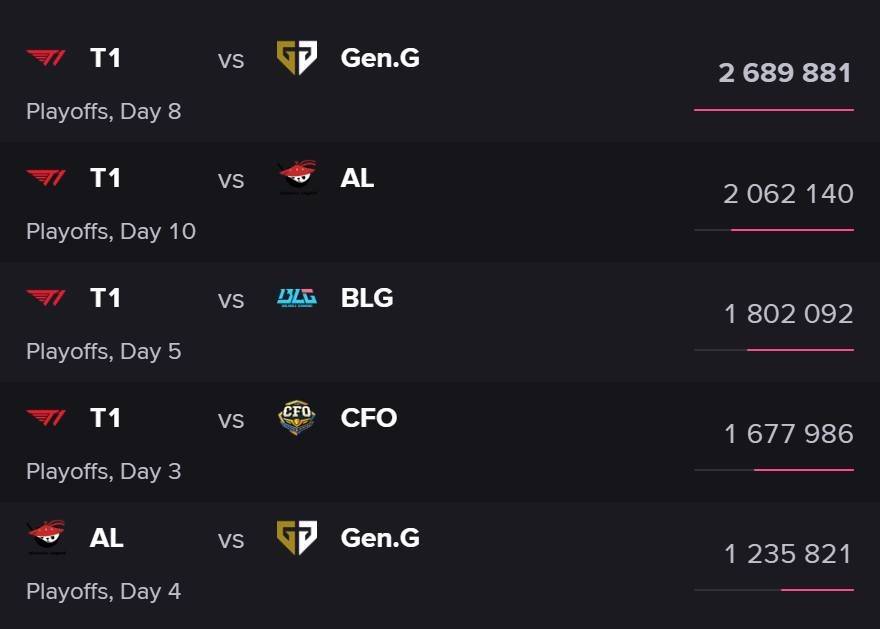The image size is (880, 629).
Task: Click the viewers bar under 2 062 140
Action: pyautogui.click(x=774, y=230)
